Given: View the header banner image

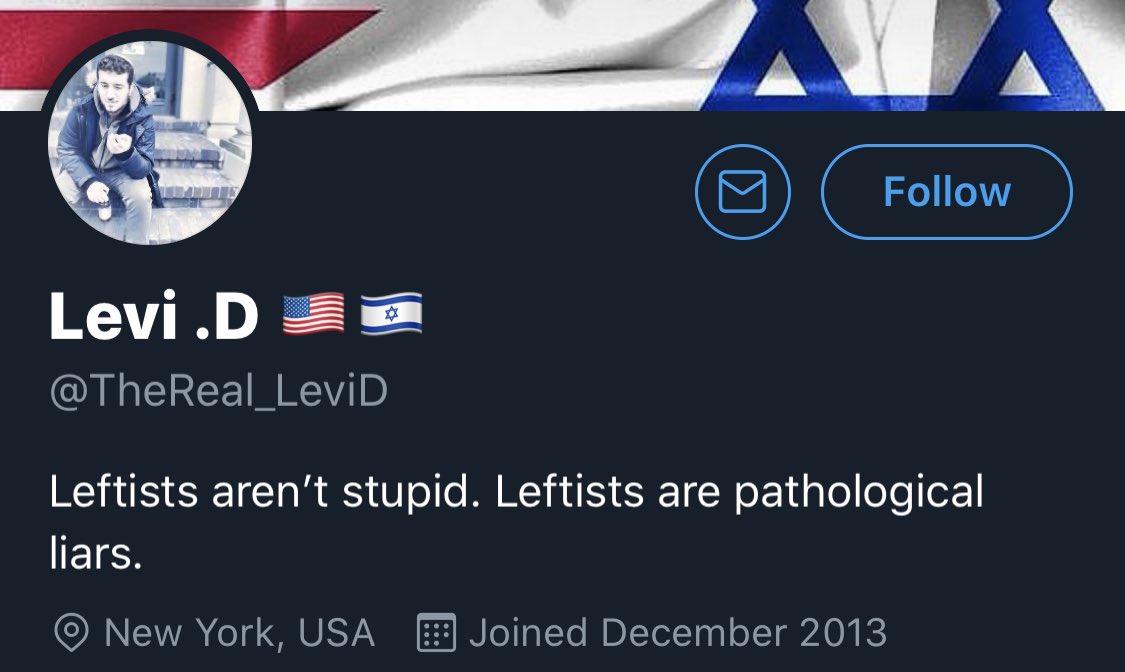Looking at the screenshot, I should [x=562, y=55].
